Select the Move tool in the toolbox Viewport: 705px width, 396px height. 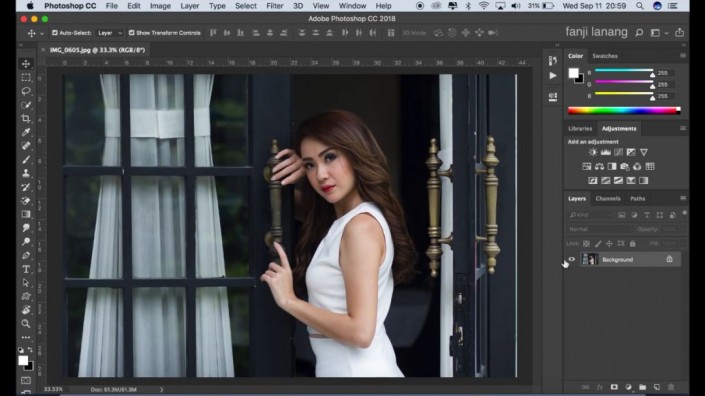click(x=26, y=64)
